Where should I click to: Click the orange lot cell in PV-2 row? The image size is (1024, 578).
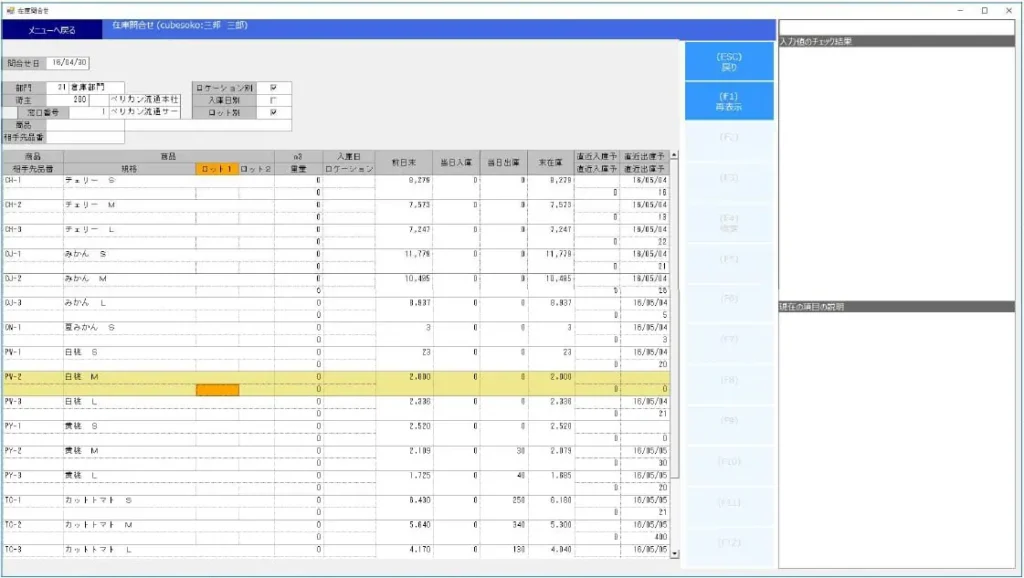[217, 389]
